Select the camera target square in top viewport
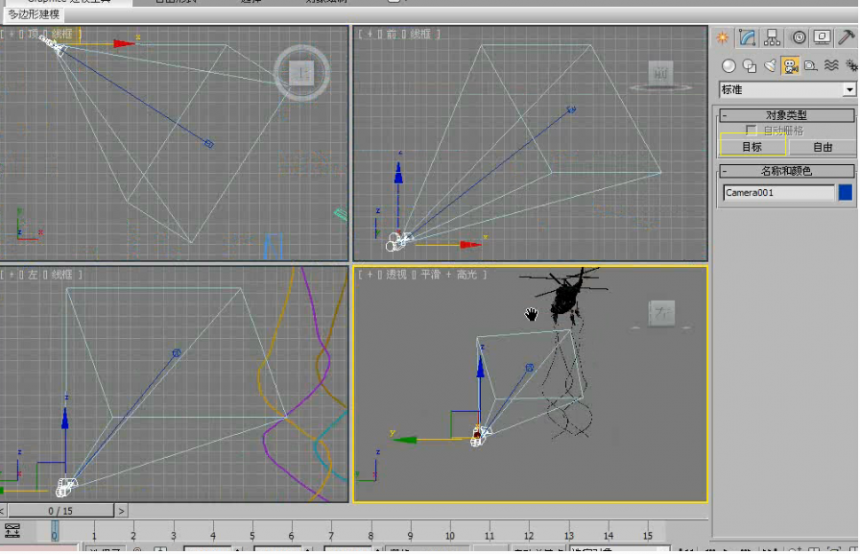Viewport: 860px width, 554px height. 209,144
